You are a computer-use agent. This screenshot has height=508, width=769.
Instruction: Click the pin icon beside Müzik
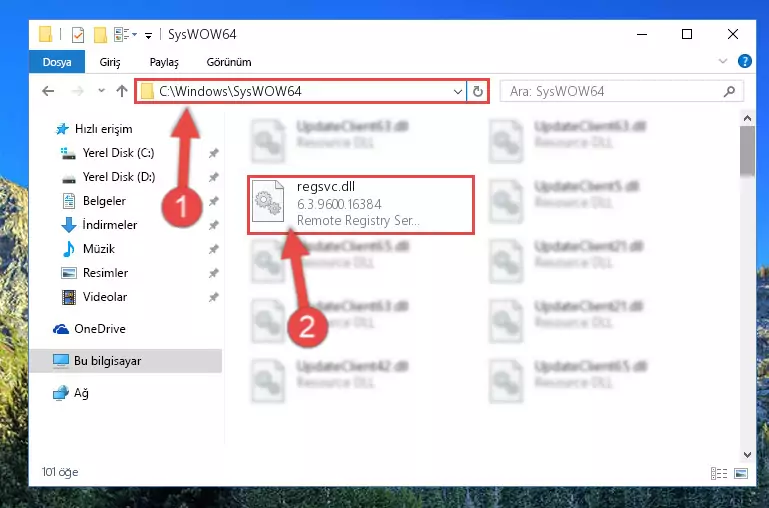[x=213, y=250]
